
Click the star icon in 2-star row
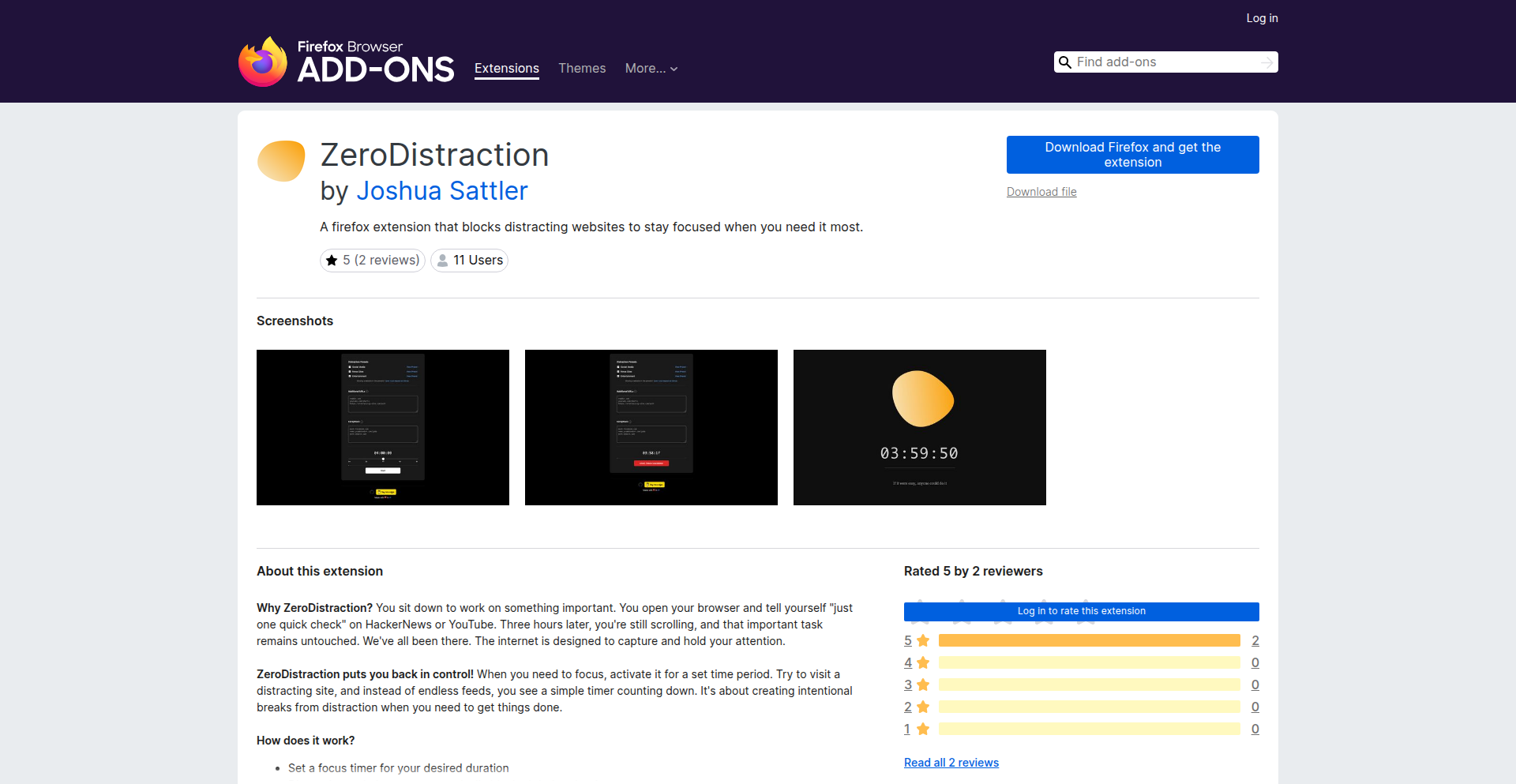[x=923, y=707]
